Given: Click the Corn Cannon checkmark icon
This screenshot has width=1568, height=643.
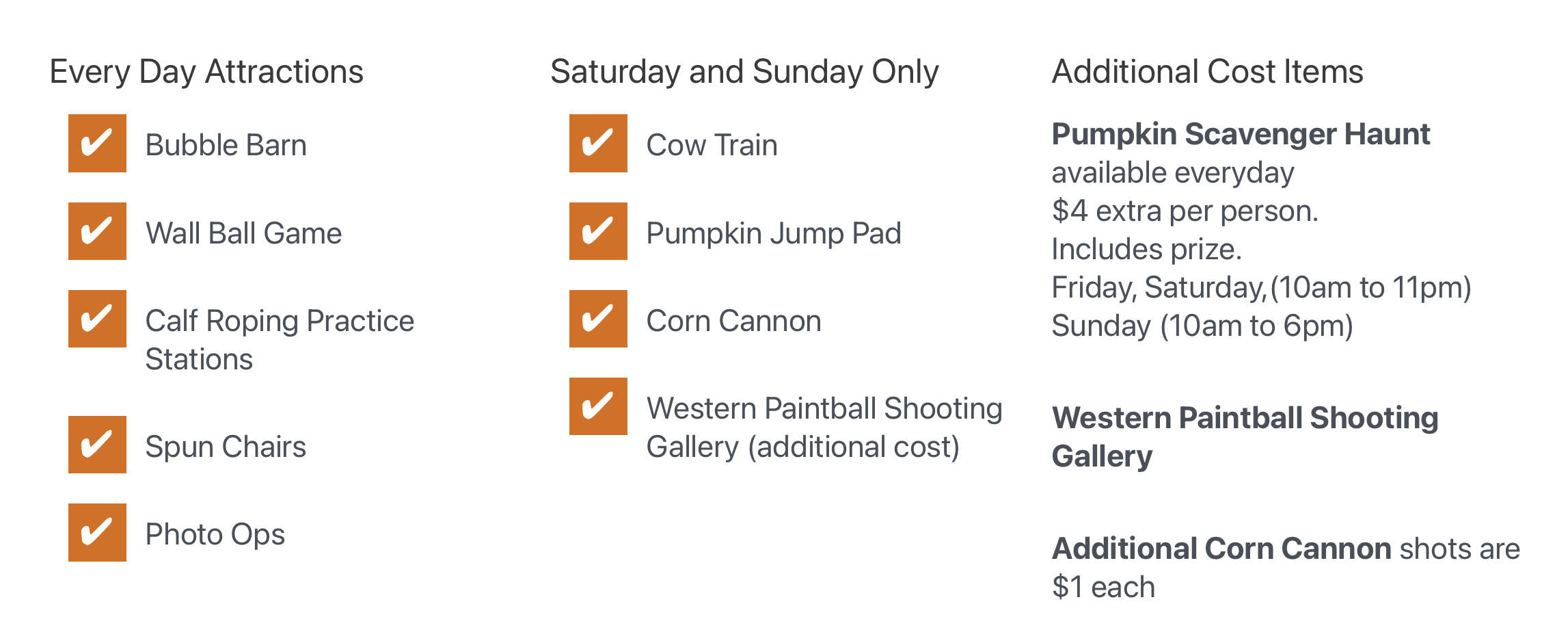Looking at the screenshot, I should (x=598, y=319).
